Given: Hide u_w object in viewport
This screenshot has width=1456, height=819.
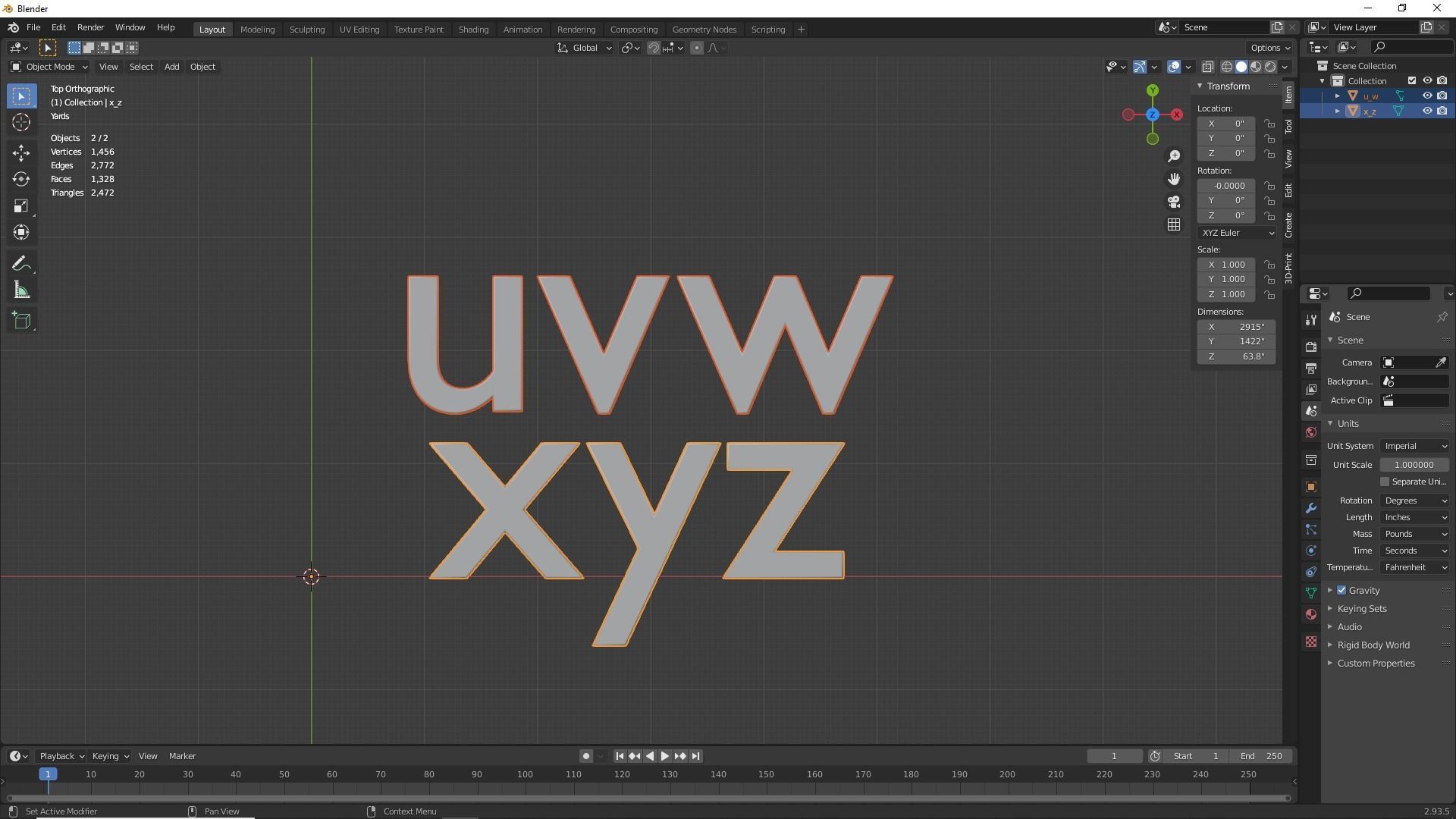Looking at the screenshot, I should (1426, 96).
